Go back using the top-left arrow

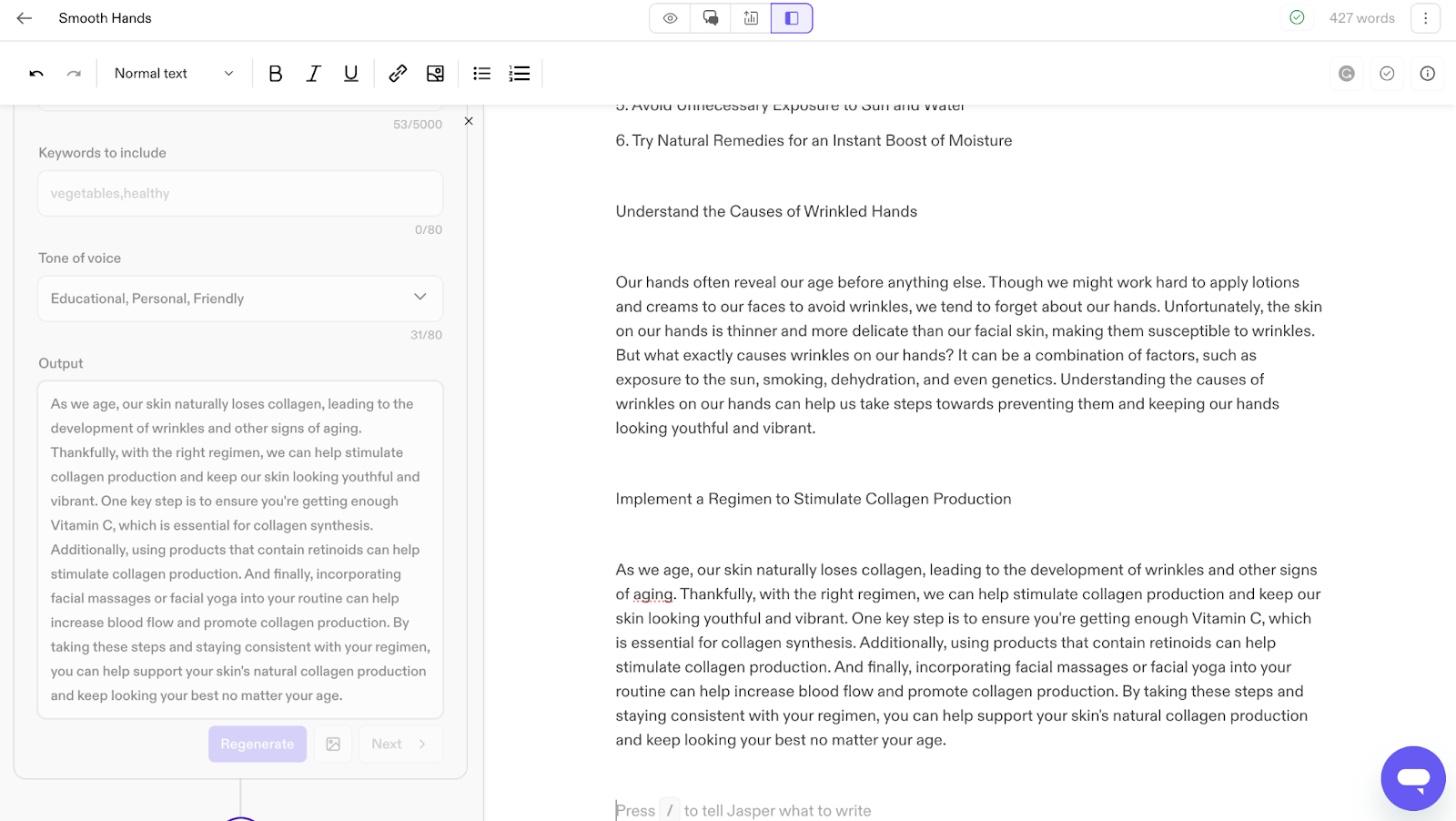click(x=25, y=18)
